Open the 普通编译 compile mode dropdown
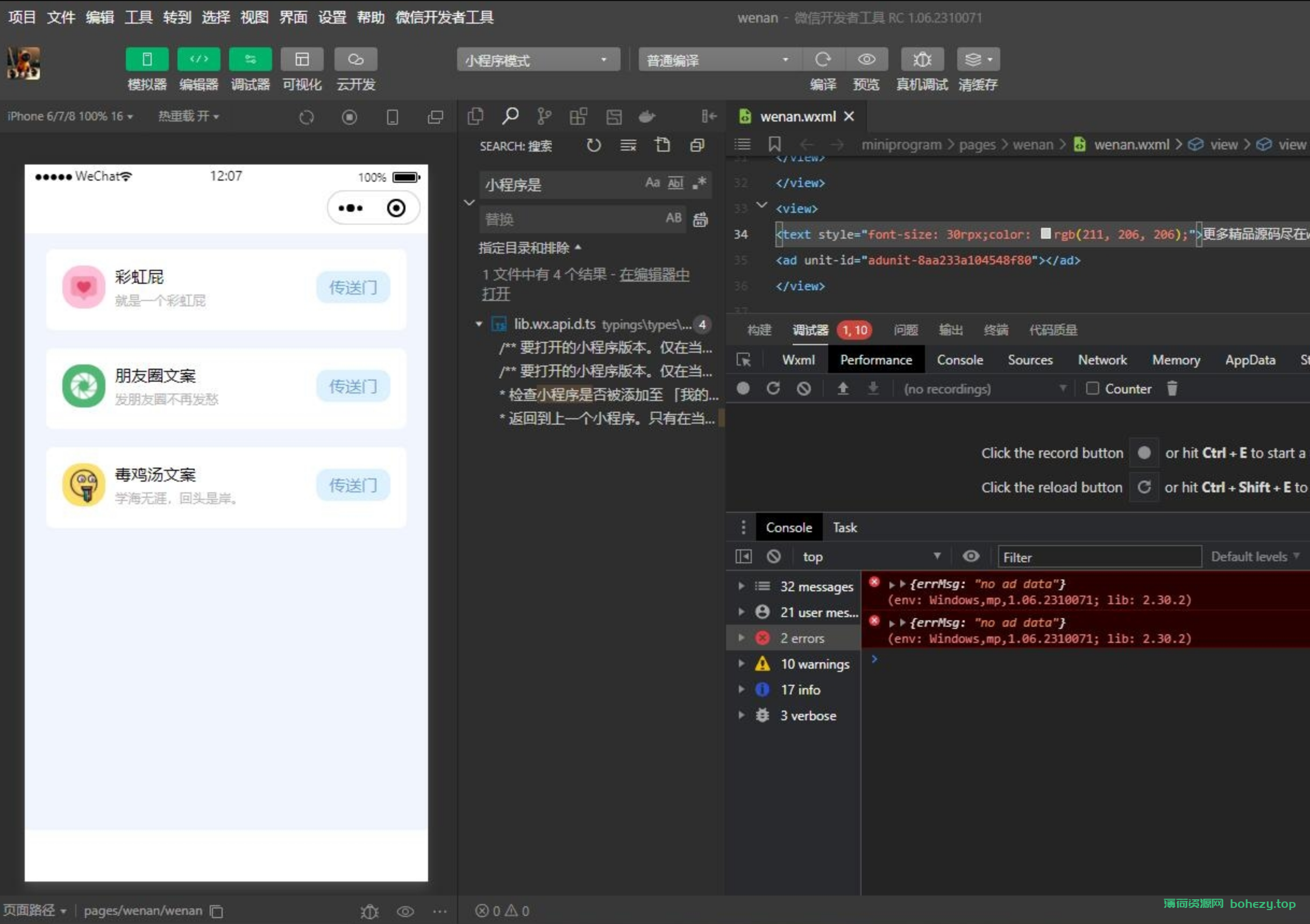The image size is (1310, 924). point(720,59)
